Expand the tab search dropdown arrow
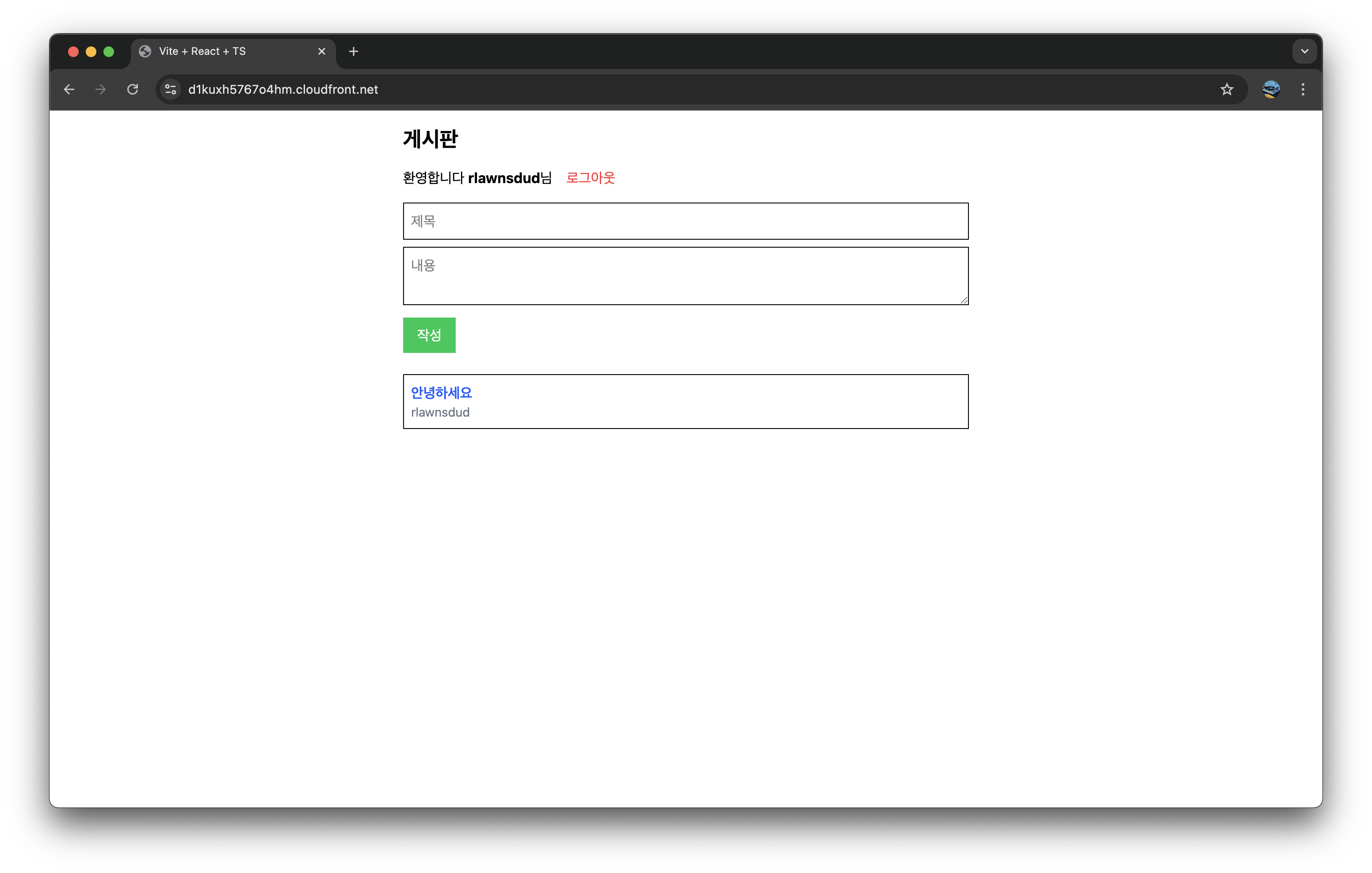 coord(1304,51)
